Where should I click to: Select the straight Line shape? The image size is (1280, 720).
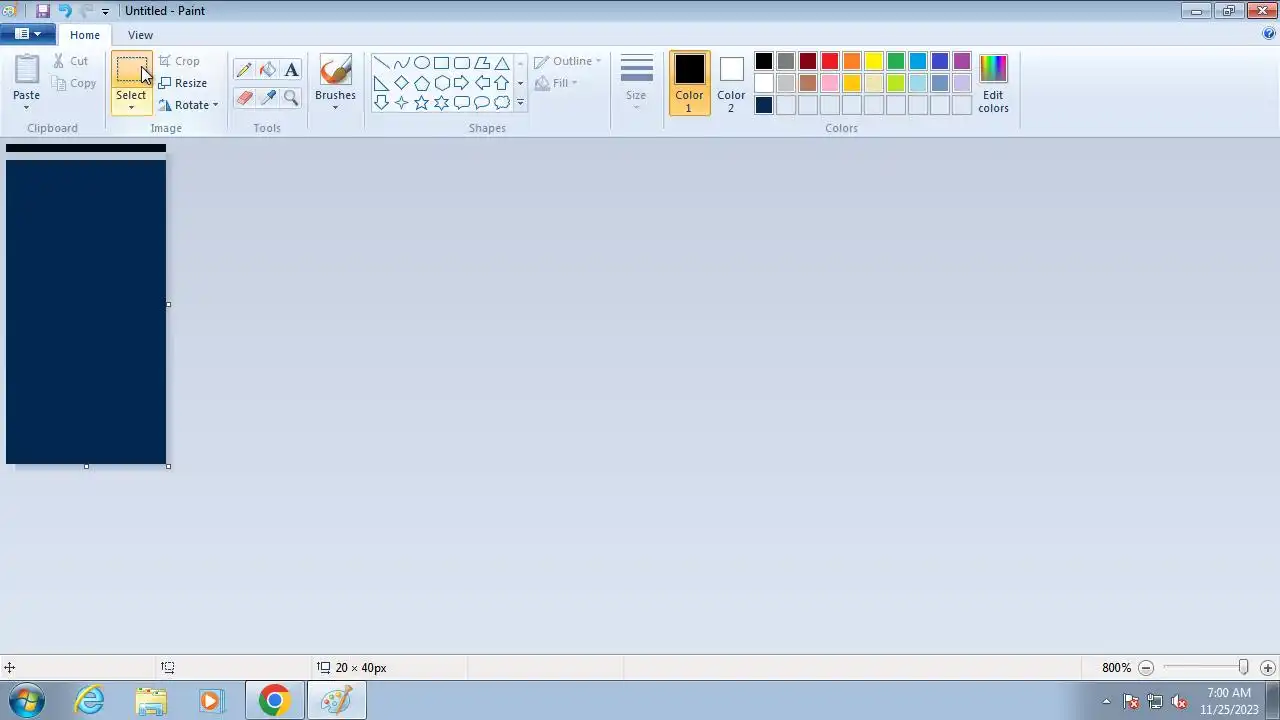click(x=381, y=63)
